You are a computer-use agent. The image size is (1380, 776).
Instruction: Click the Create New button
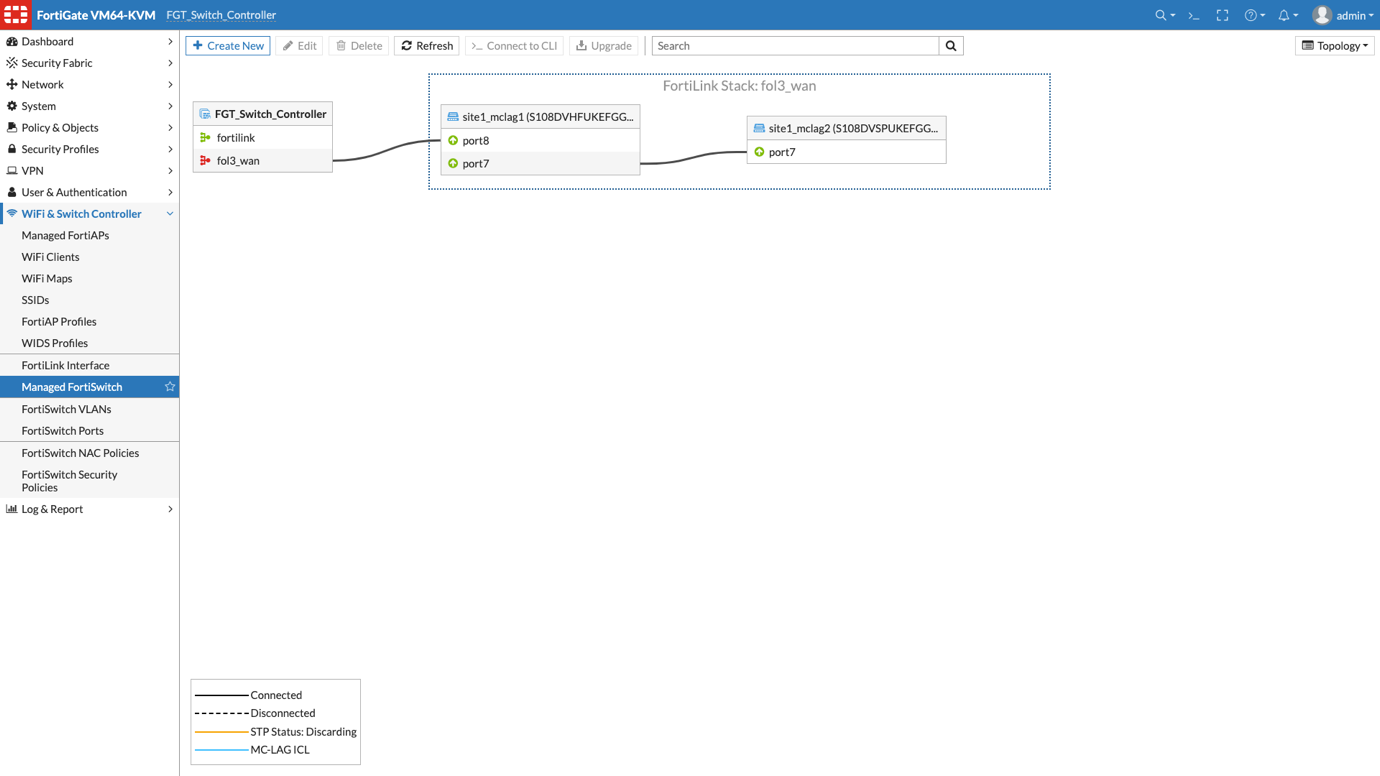tap(228, 45)
